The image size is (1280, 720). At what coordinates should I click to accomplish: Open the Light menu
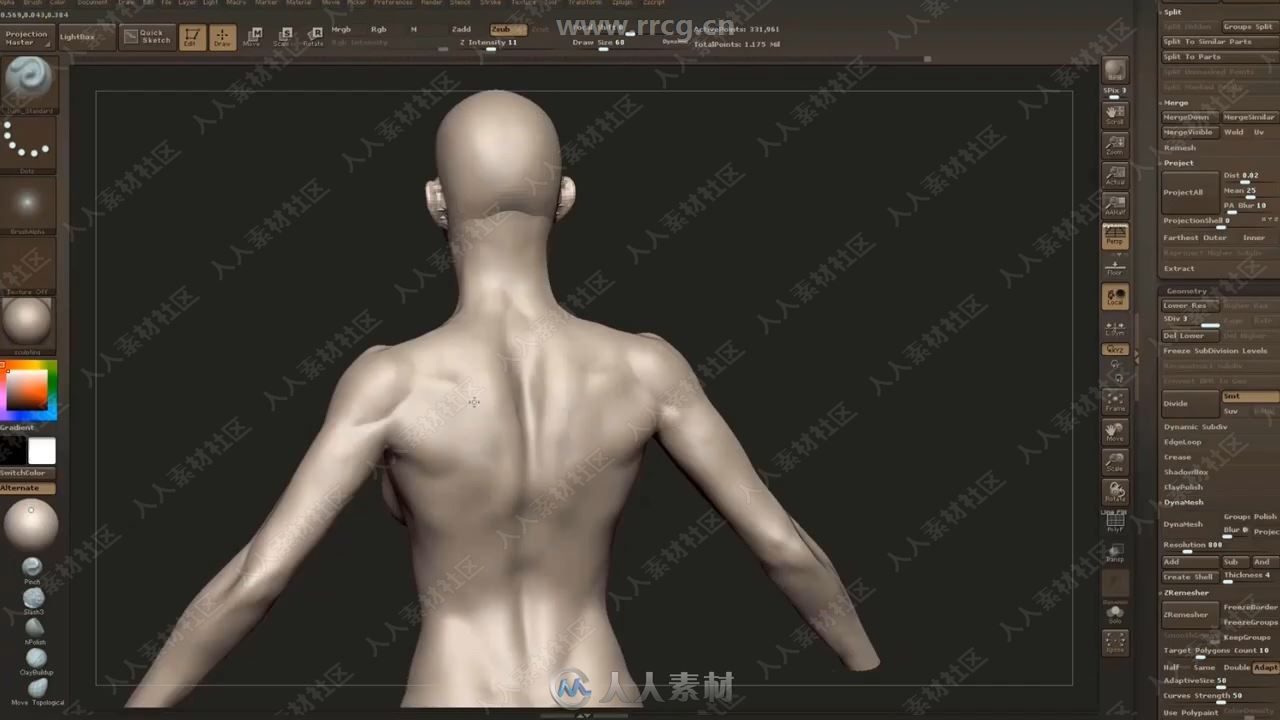(x=210, y=3)
